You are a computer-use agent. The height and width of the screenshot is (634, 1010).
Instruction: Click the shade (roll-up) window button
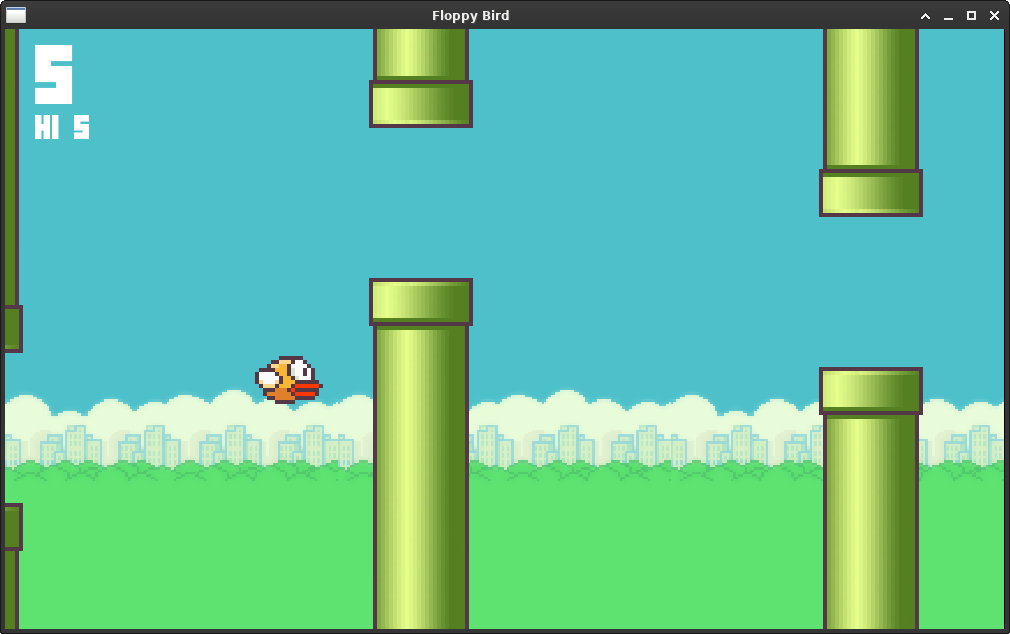click(925, 15)
